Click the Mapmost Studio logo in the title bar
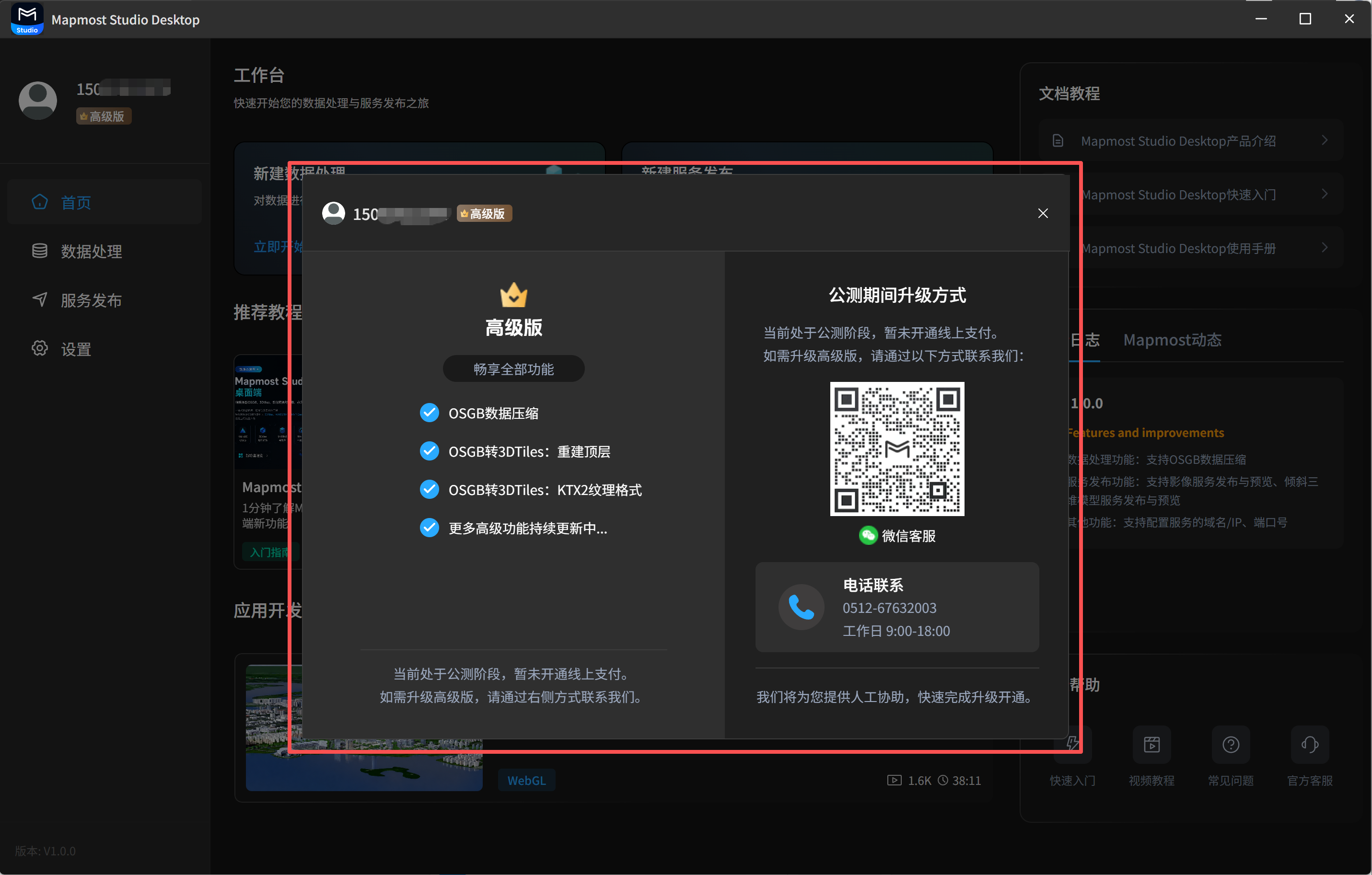This screenshot has width=1372, height=875. (x=27, y=19)
